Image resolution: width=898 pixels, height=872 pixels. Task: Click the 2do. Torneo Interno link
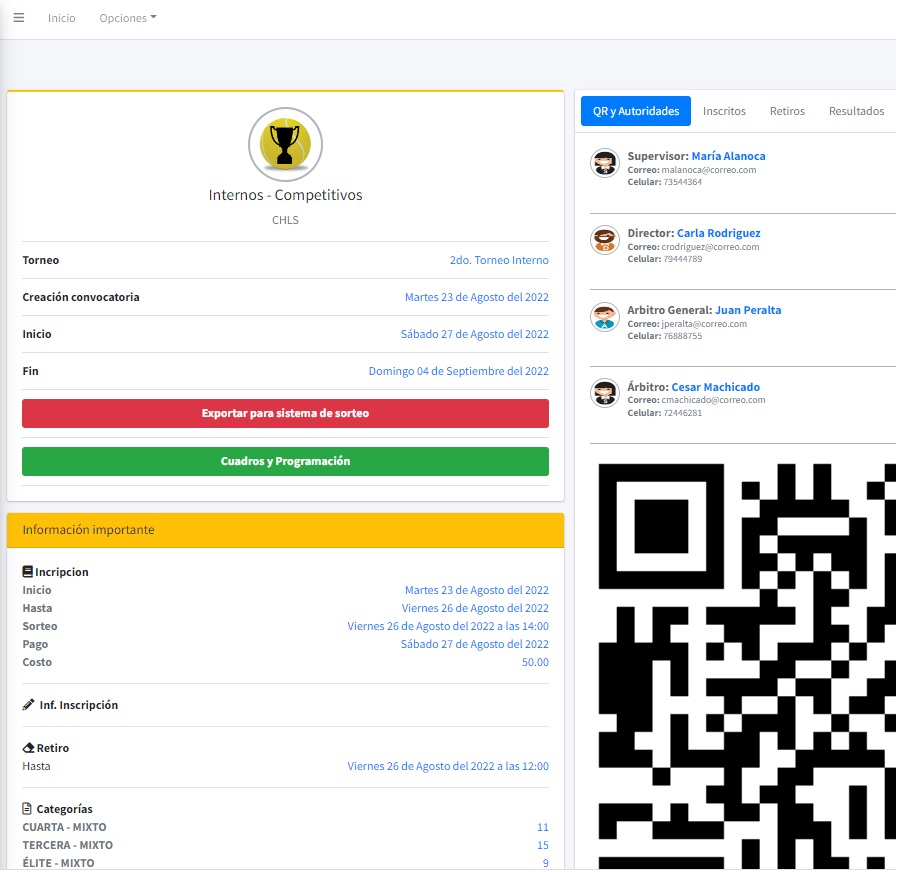[498, 260]
